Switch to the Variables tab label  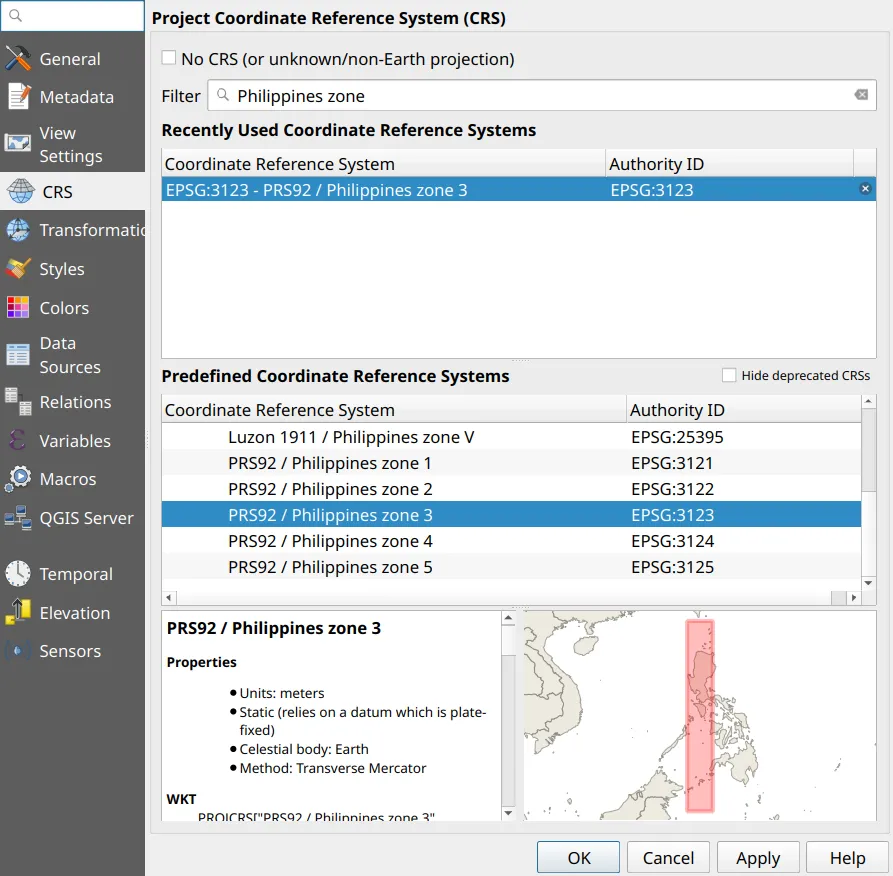(x=75, y=440)
